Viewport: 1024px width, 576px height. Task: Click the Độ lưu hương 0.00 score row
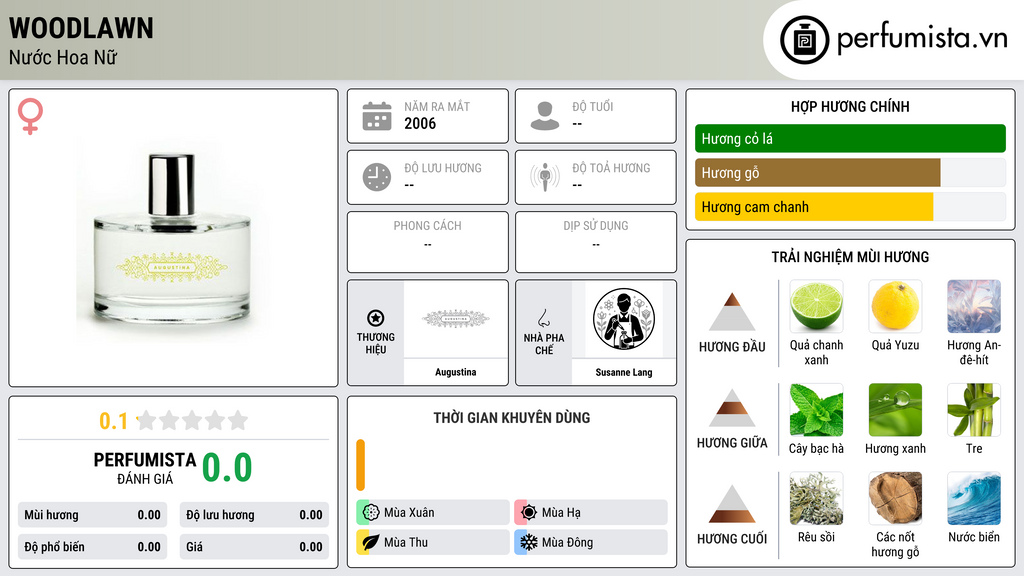coord(254,515)
